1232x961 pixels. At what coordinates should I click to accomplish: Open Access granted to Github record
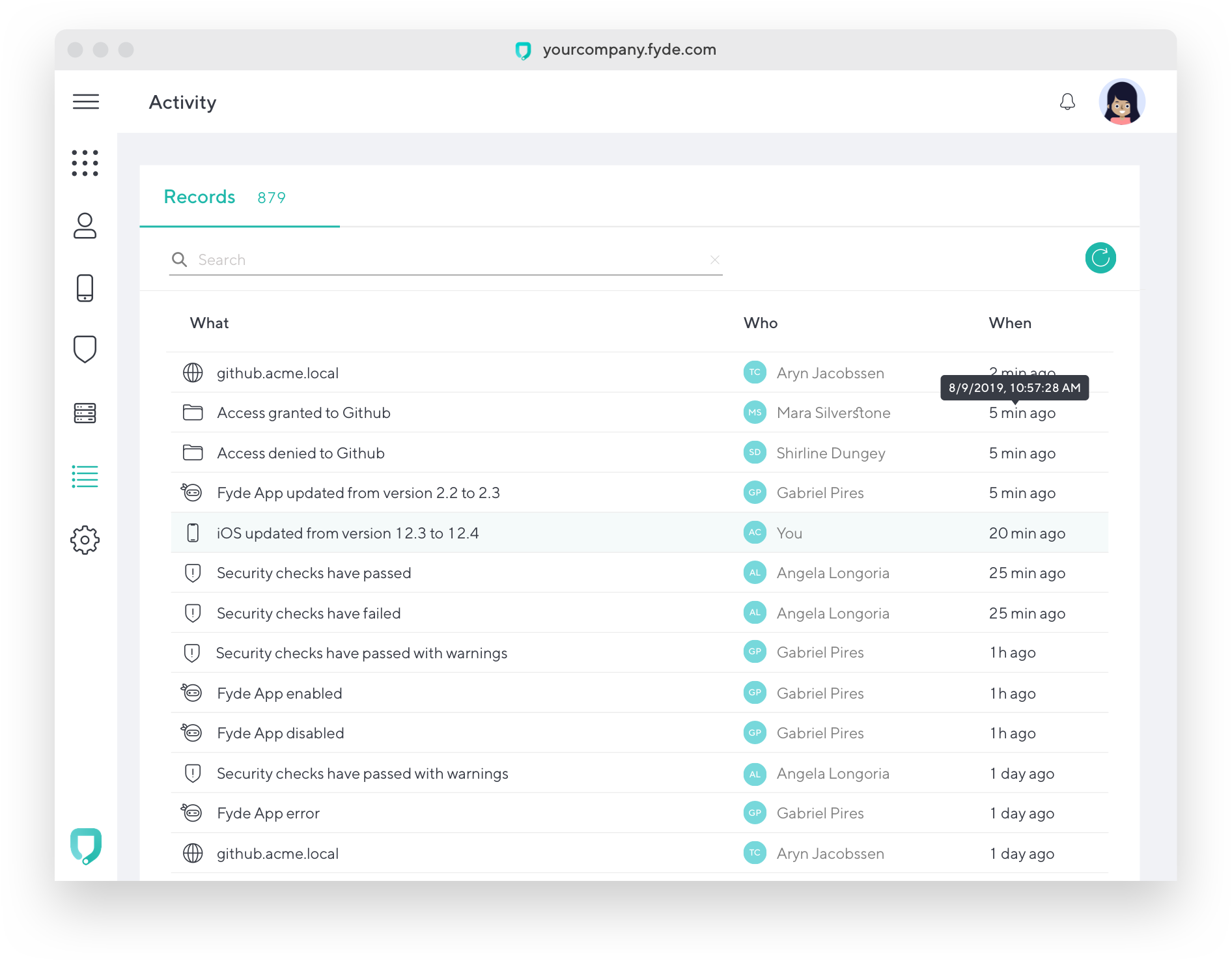pos(303,413)
